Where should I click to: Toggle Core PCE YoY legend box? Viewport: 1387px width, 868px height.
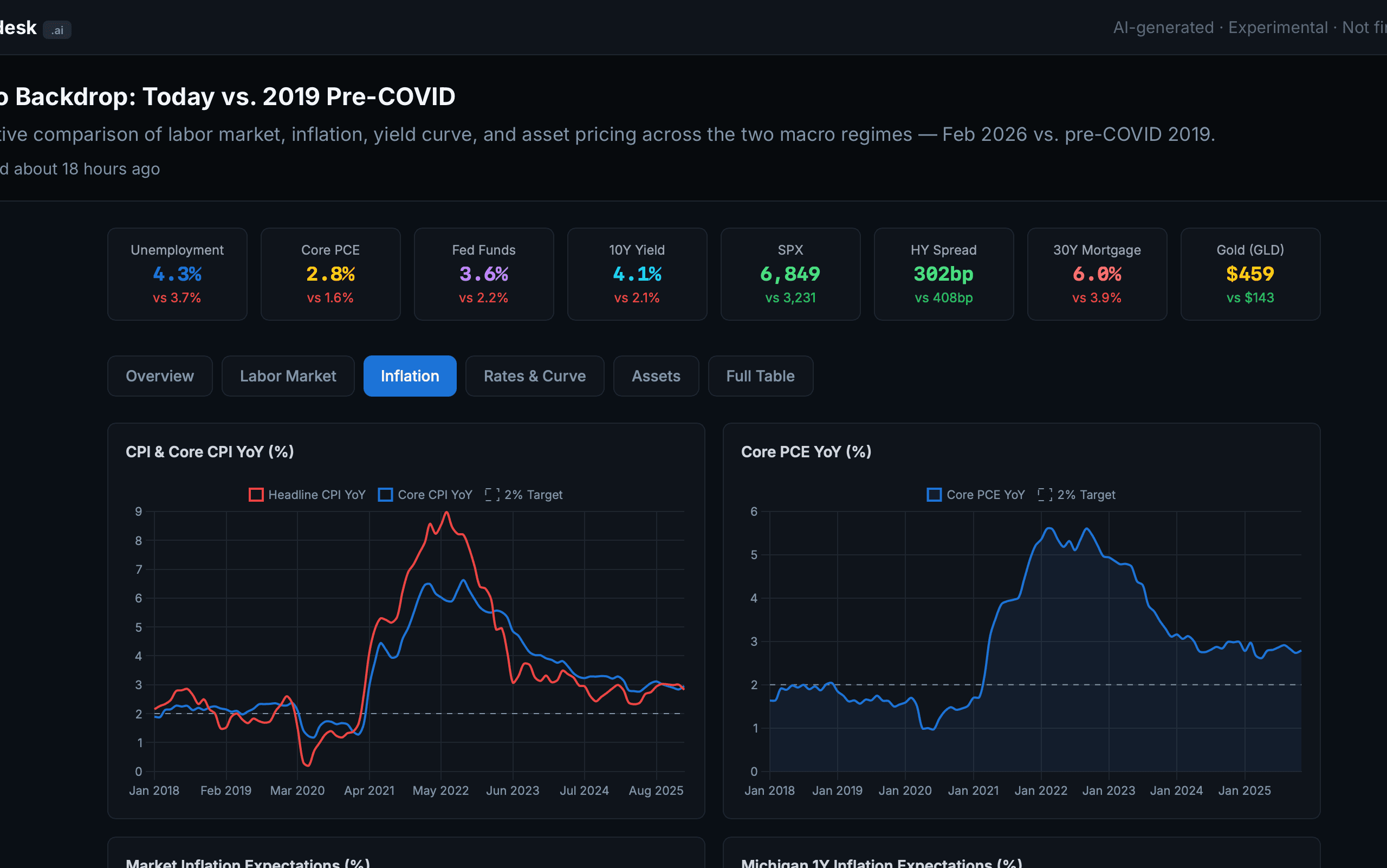tap(934, 494)
